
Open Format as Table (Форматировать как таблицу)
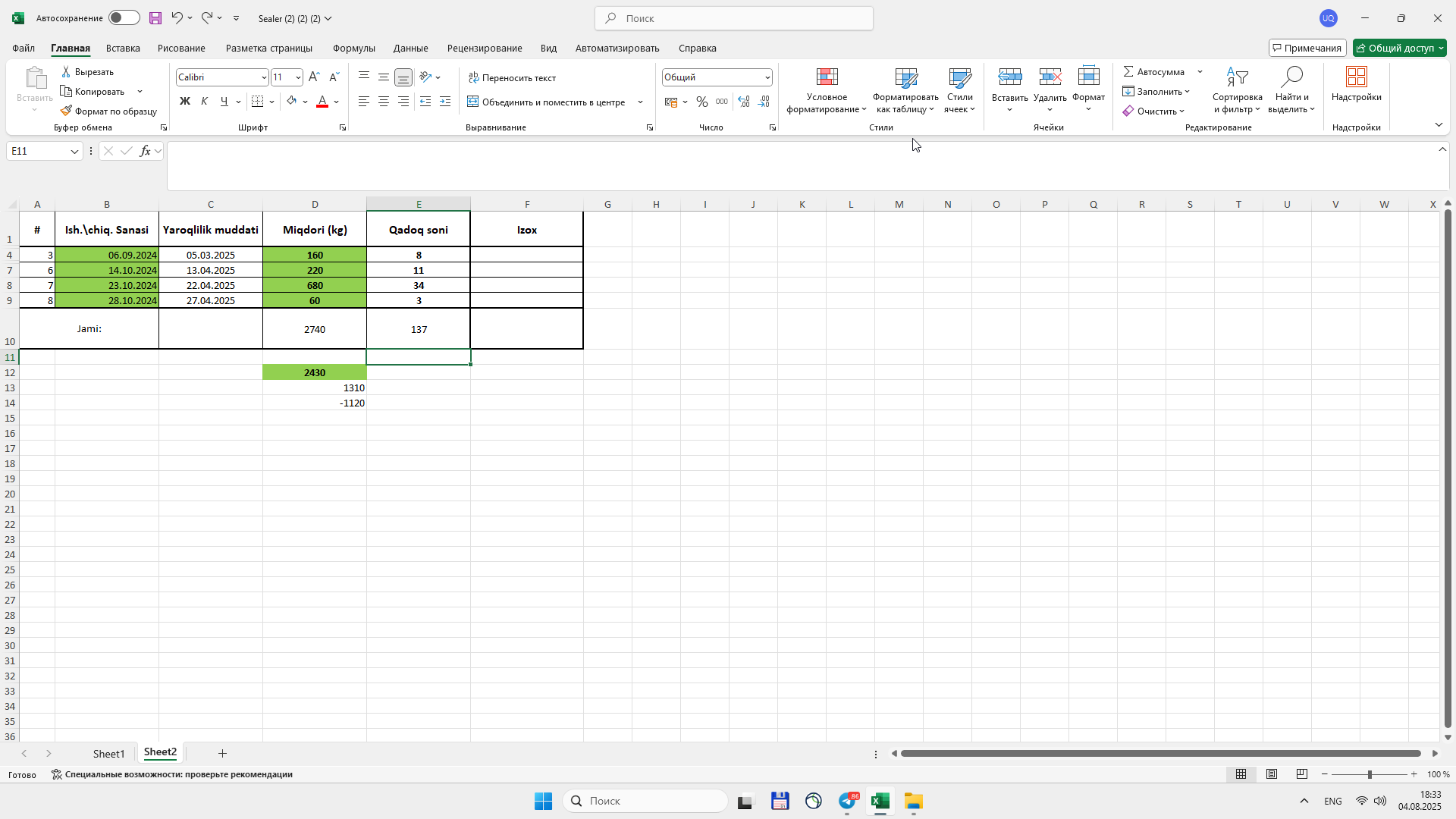[905, 90]
